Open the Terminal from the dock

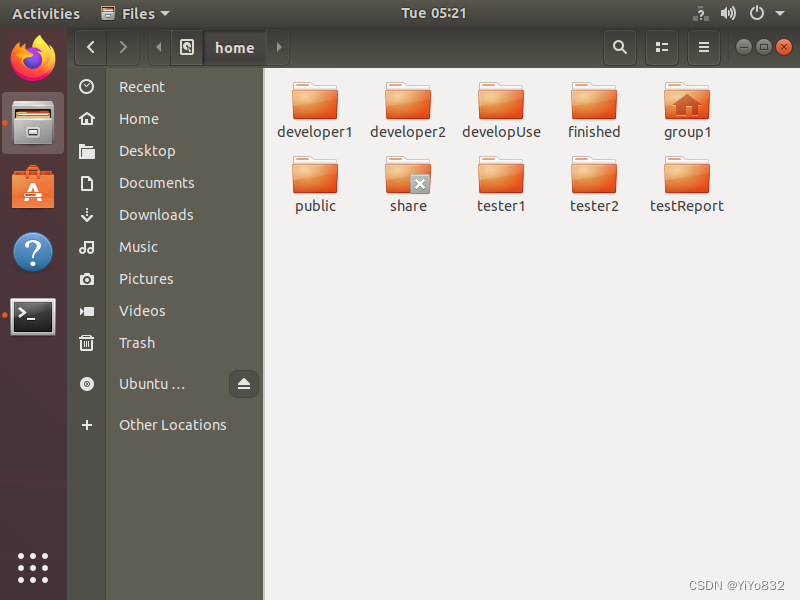[33, 316]
